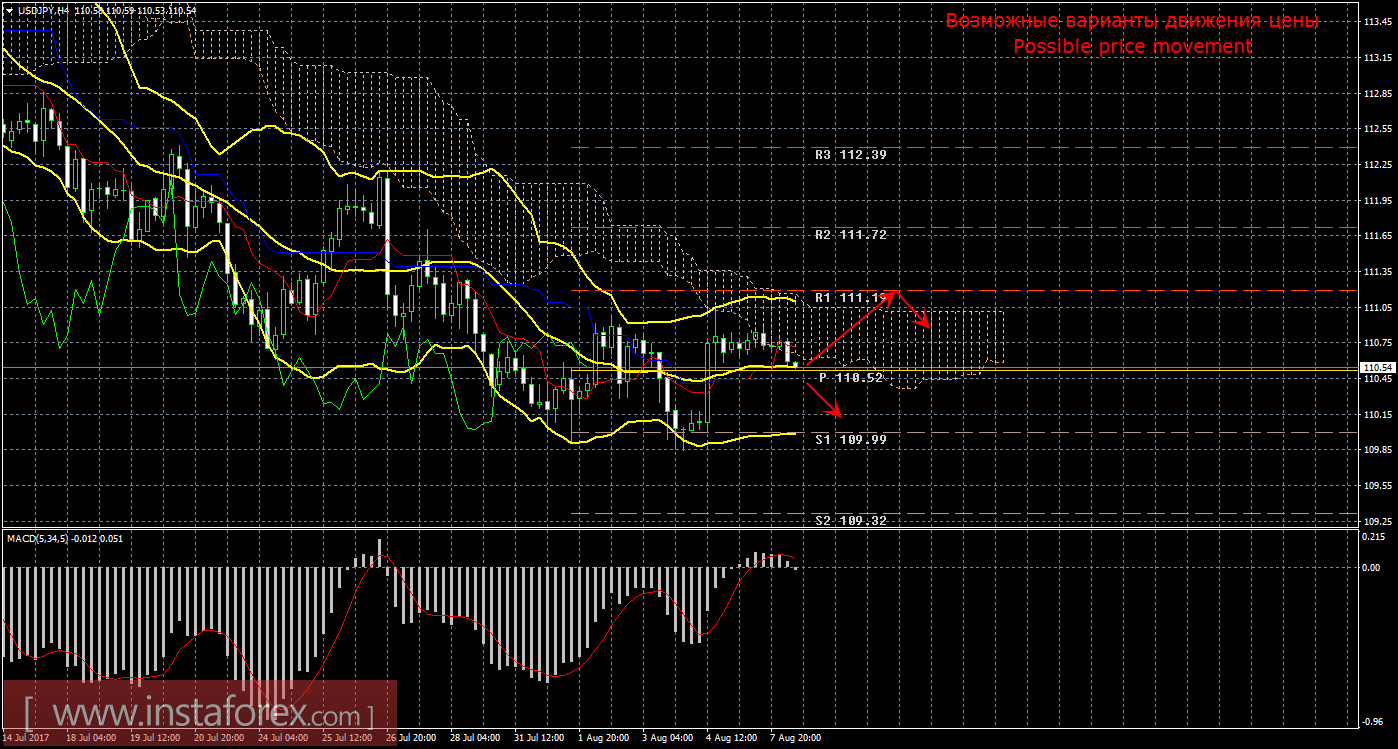Click the small triangle beside USDJPY,H4 title

tap(9, 10)
